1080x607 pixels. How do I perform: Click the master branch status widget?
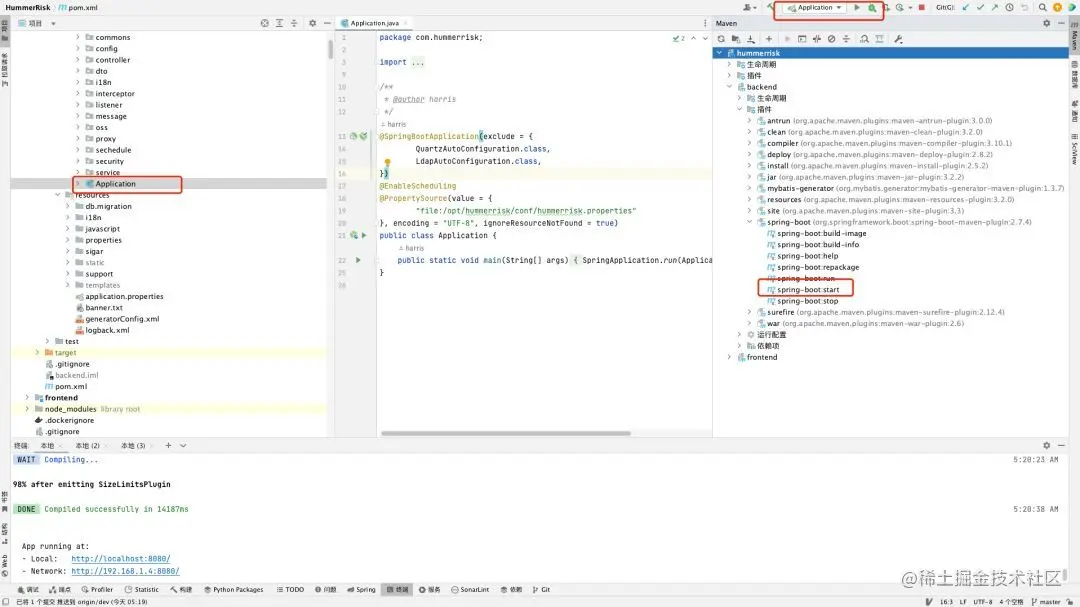tap(1046, 602)
